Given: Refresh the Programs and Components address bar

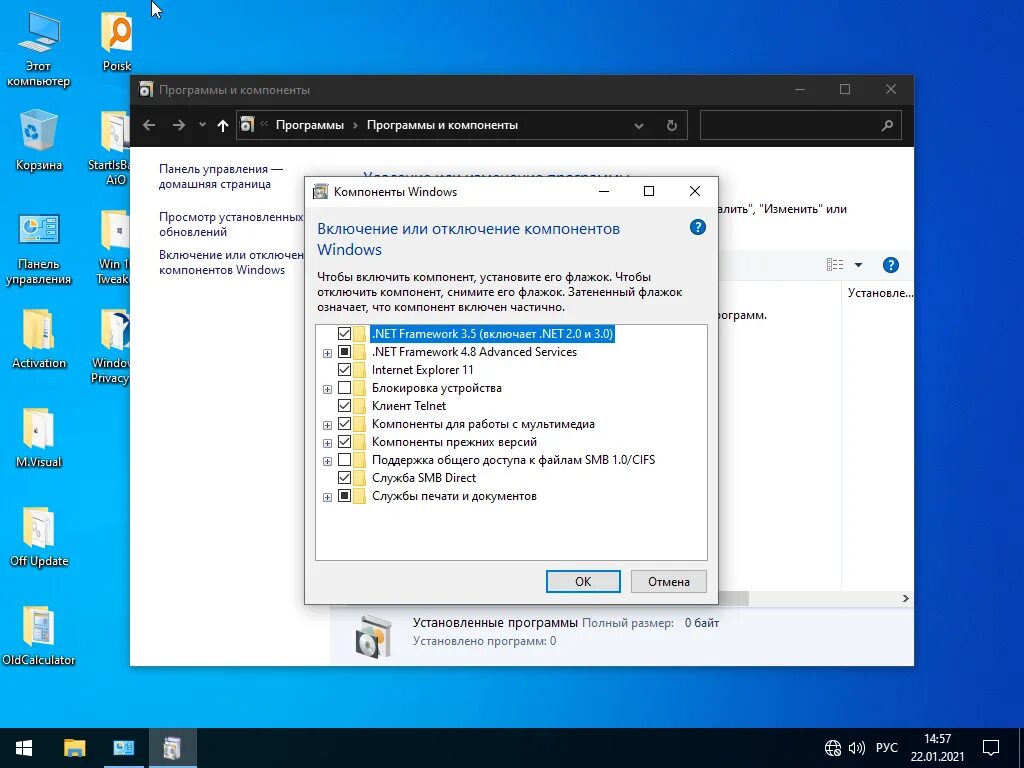Looking at the screenshot, I should (x=671, y=125).
